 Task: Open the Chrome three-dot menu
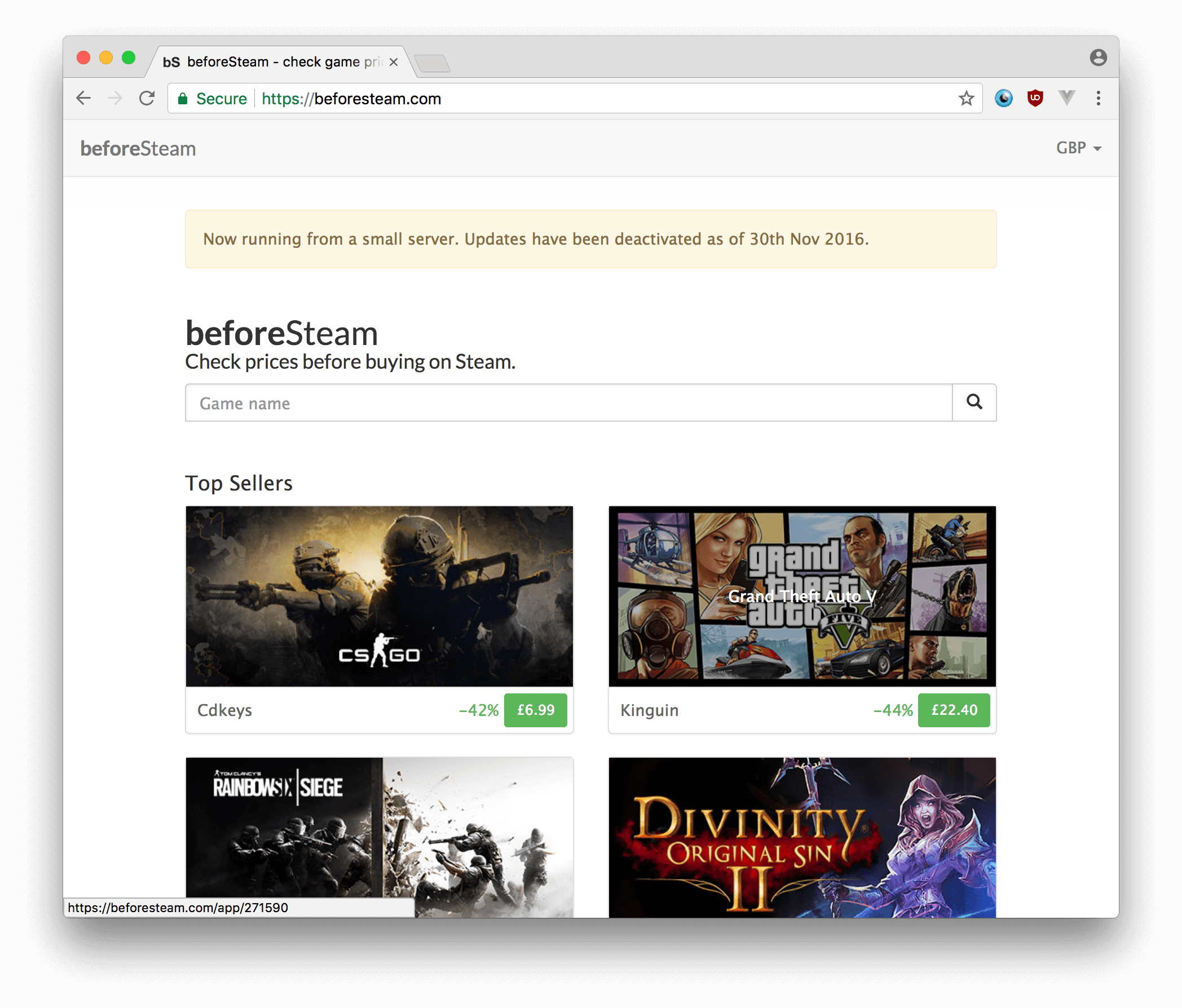1098,98
